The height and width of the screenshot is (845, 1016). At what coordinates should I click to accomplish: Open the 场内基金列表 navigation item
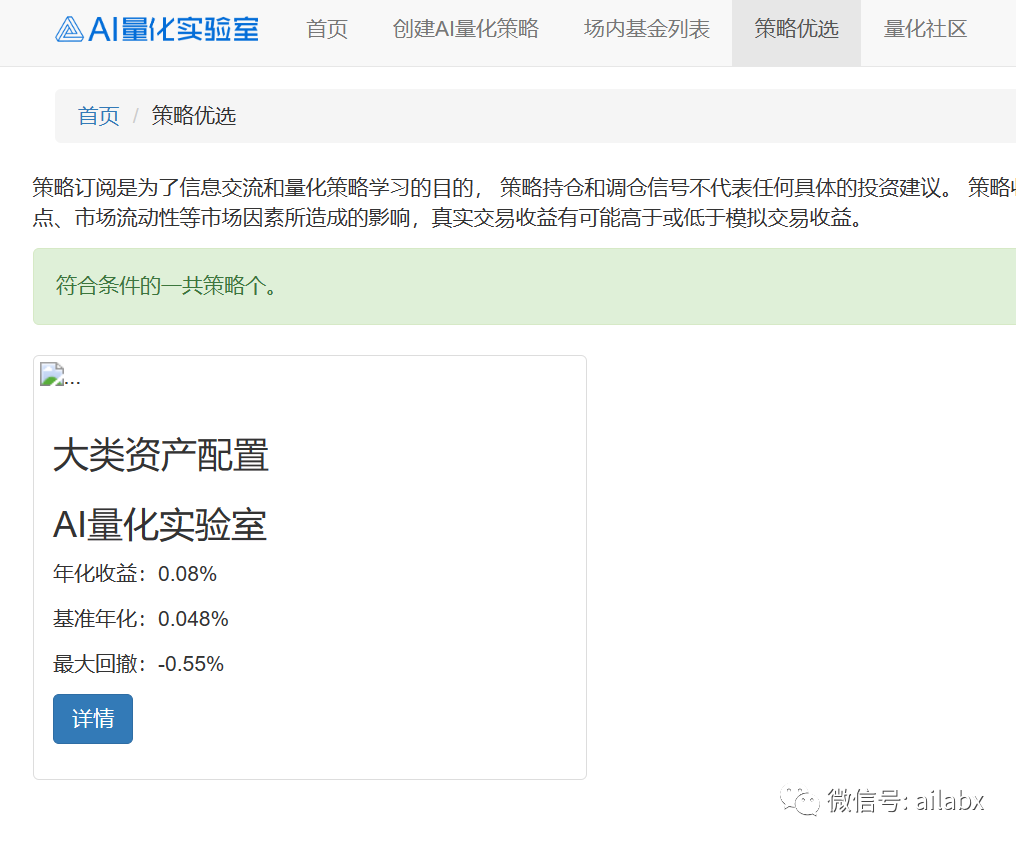(644, 30)
